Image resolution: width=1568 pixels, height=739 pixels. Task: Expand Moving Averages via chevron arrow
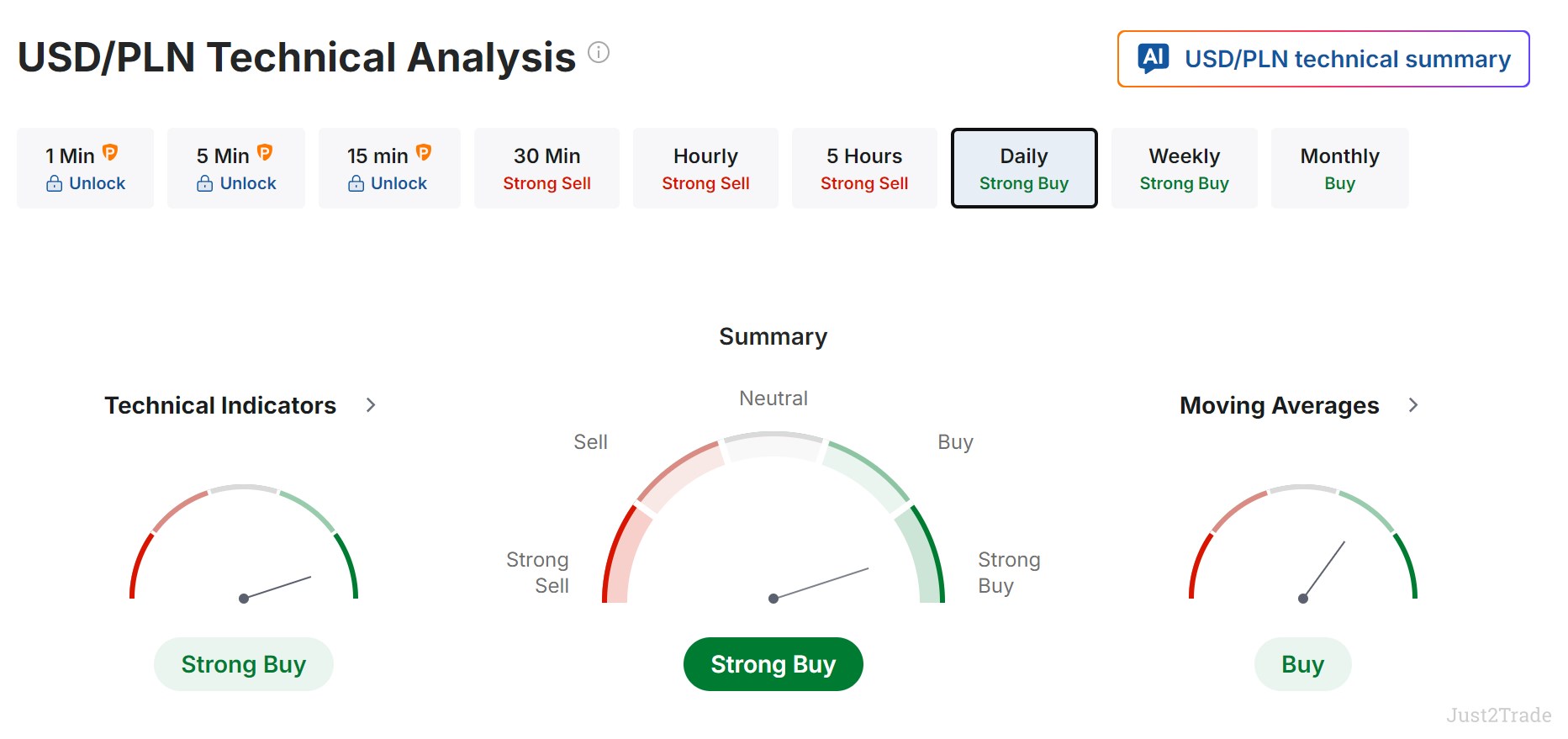pos(1413,405)
